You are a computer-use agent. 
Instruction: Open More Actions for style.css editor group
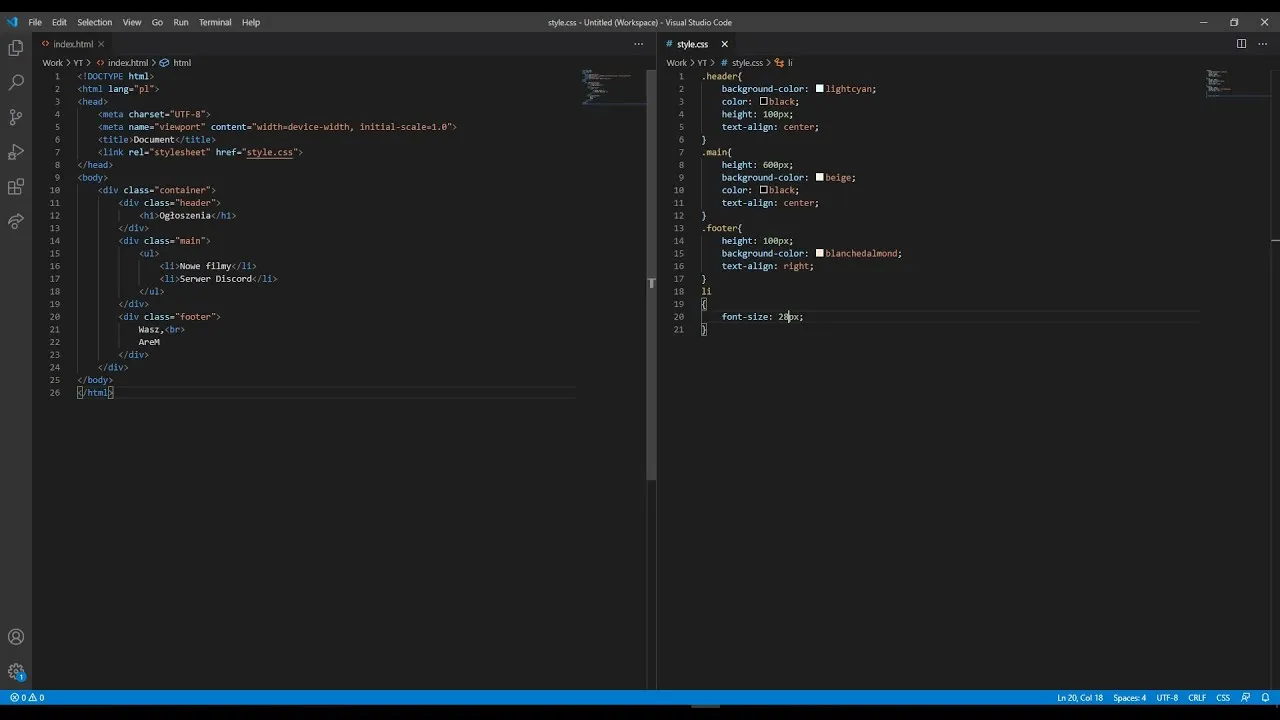[1260, 44]
